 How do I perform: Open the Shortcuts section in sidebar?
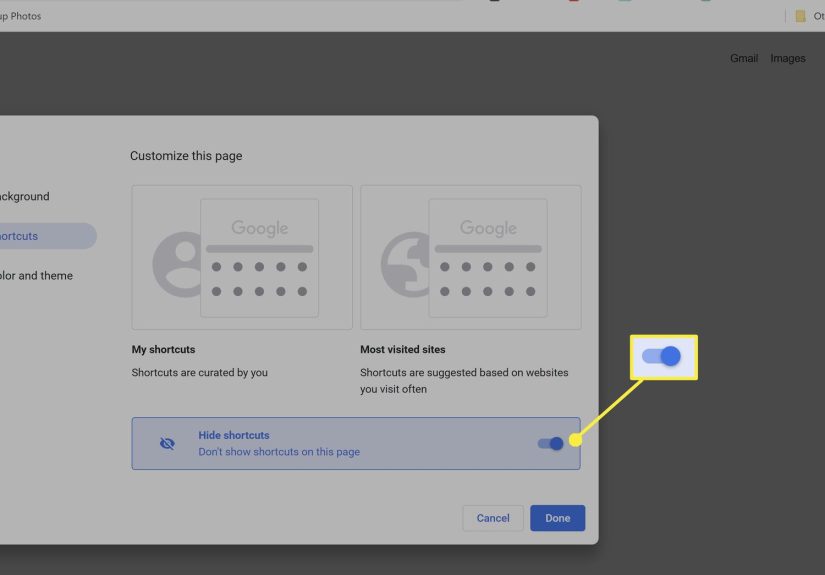pos(47,236)
